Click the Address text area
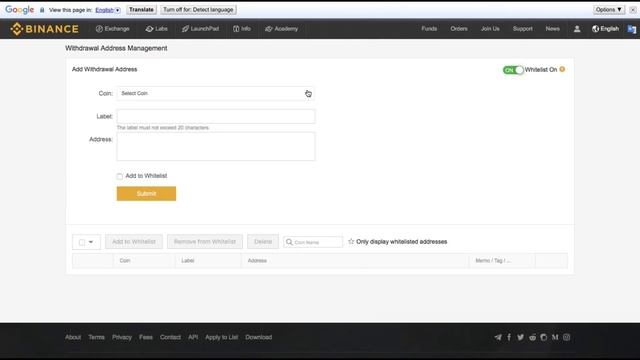The width and height of the screenshot is (640, 360). tap(216, 146)
